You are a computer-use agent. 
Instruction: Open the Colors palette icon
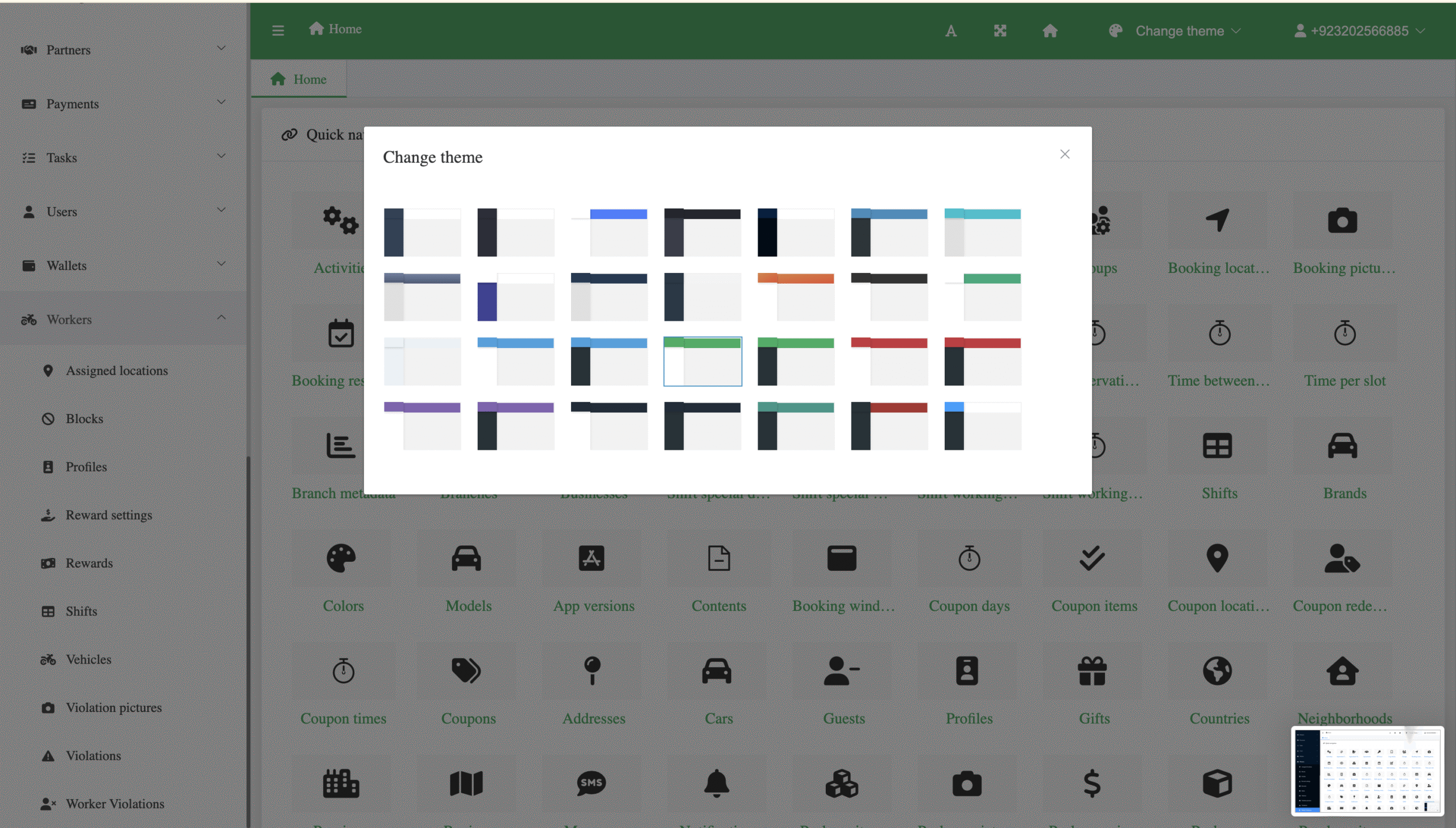coord(341,558)
